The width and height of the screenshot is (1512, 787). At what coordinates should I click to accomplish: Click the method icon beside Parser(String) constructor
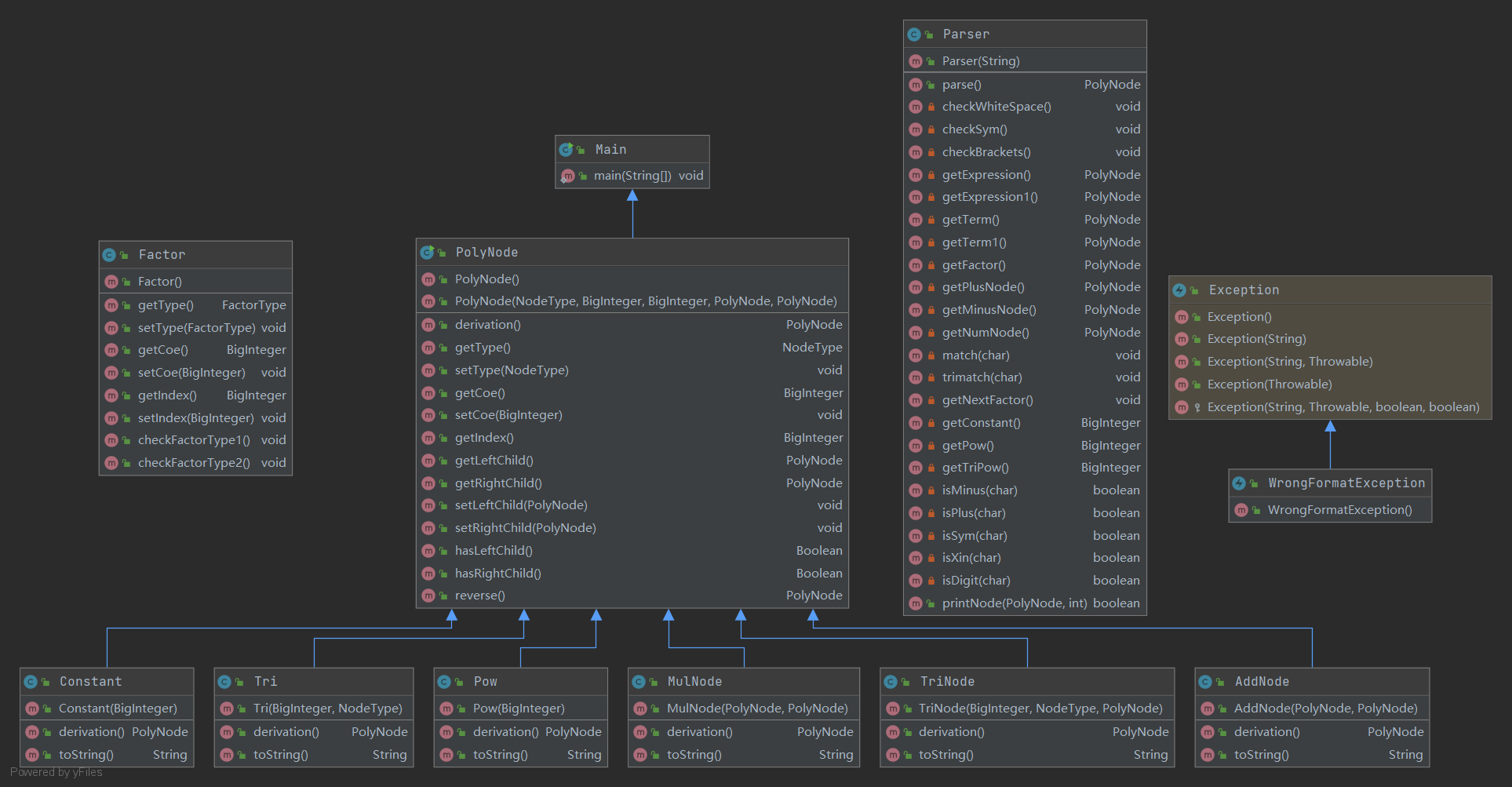point(915,61)
